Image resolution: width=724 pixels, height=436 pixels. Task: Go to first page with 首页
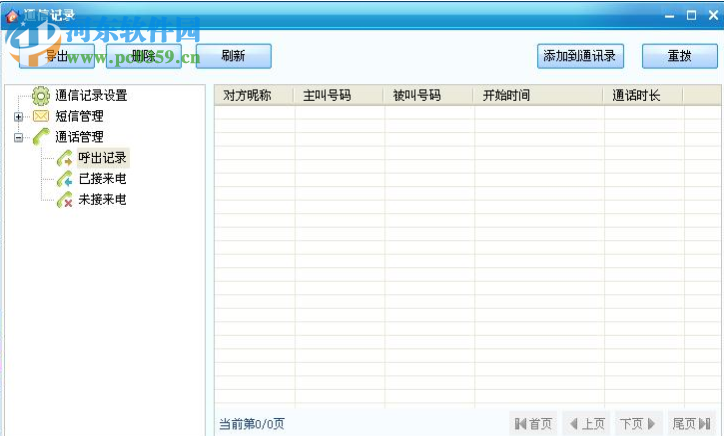533,424
